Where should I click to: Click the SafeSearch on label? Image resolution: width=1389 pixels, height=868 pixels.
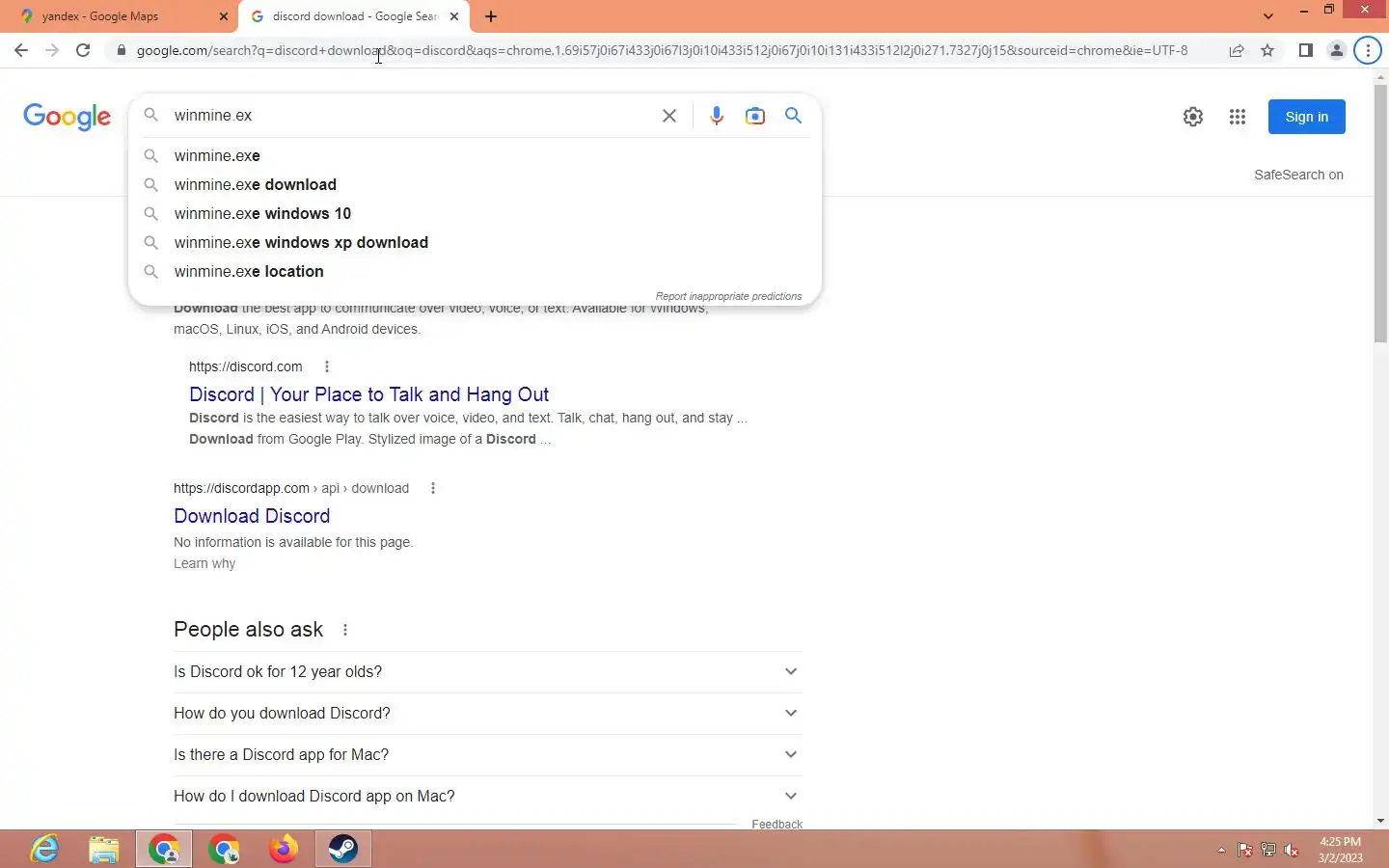[1298, 175]
